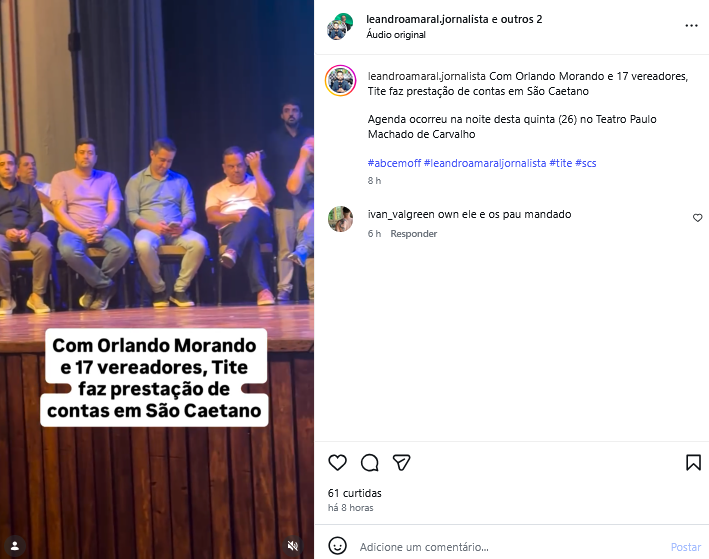Show tagged people on the video
The height and width of the screenshot is (559, 709).
pos(14,546)
